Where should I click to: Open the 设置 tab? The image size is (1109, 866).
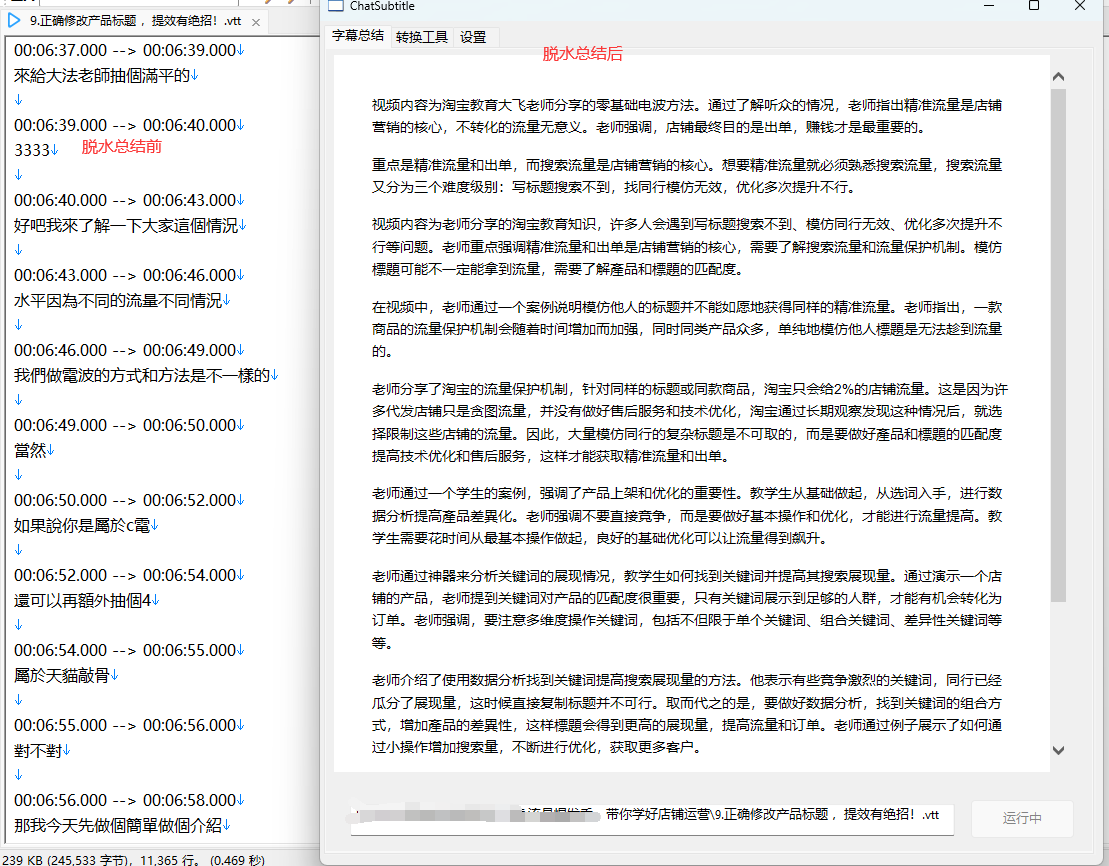pos(473,37)
